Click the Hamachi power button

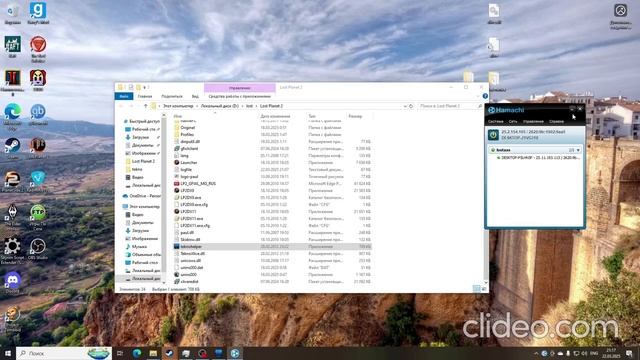coord(493,135)
